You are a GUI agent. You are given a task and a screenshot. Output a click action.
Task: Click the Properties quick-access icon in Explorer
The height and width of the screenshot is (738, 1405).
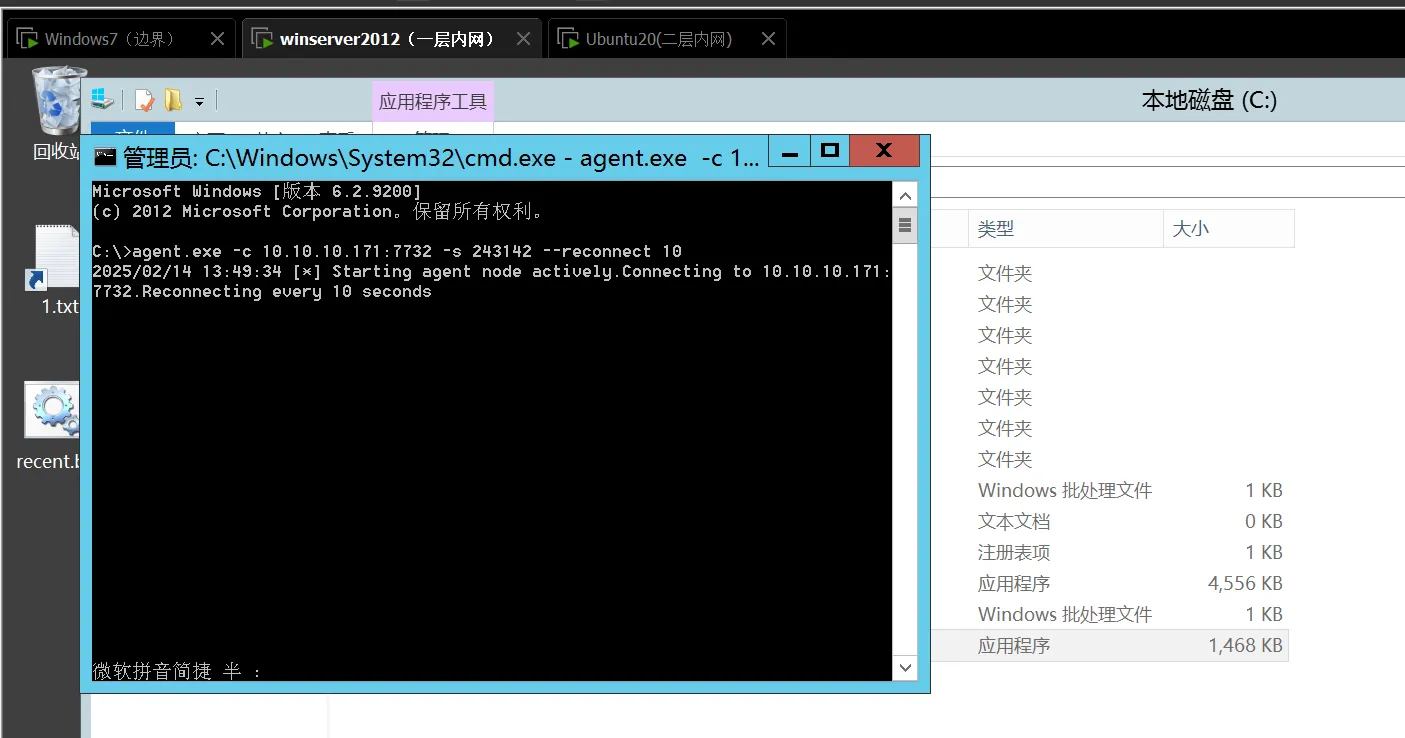[145, 100]
